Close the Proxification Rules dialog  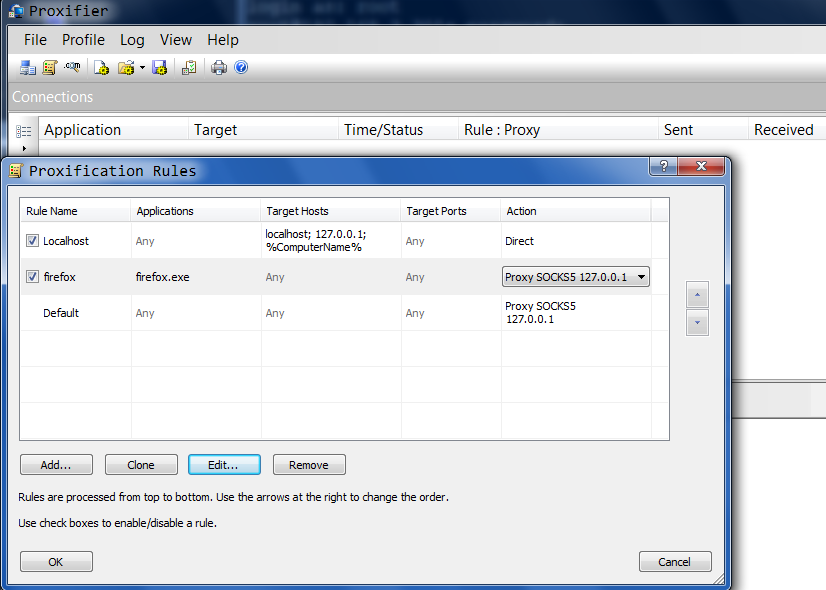701,166
